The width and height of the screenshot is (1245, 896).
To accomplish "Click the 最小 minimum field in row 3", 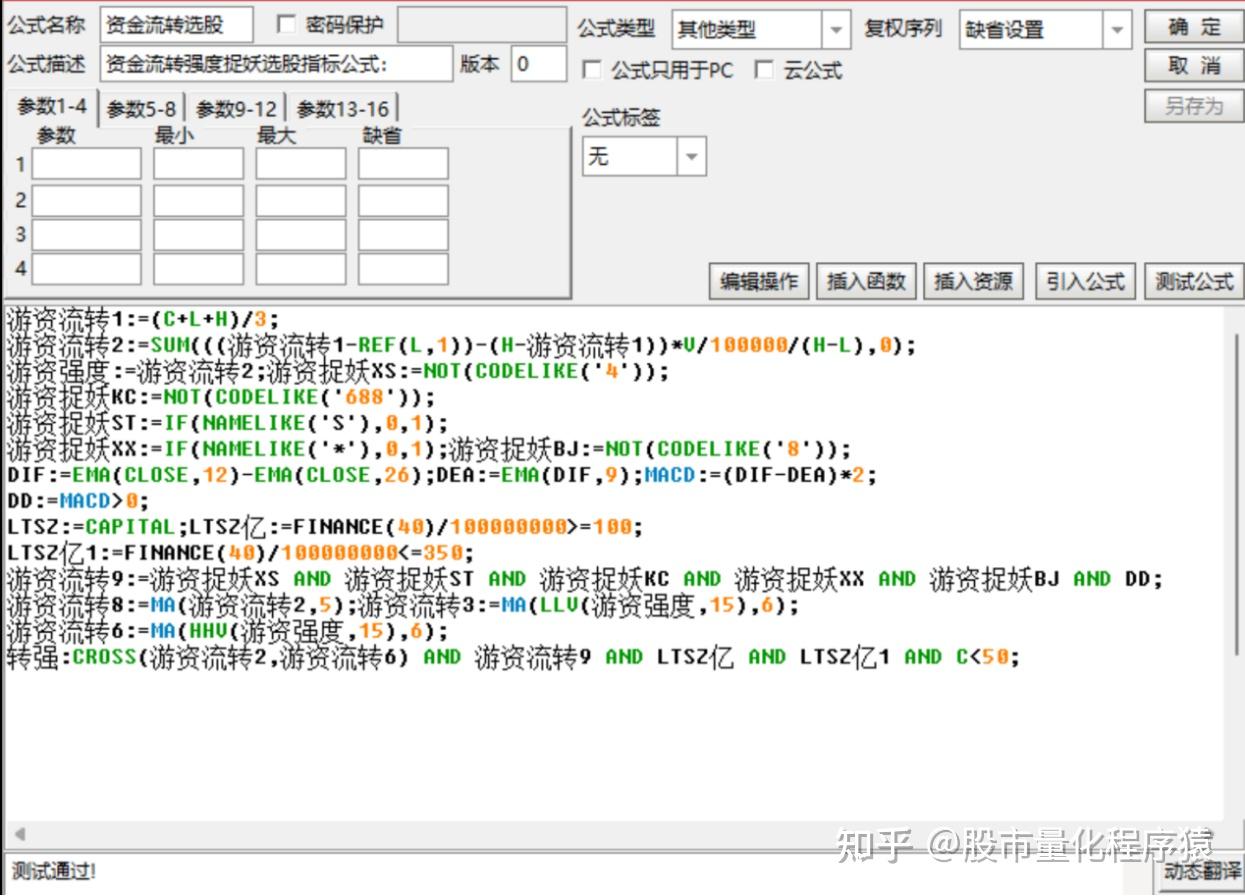I will pyautogui.click(x=198, y=235).
